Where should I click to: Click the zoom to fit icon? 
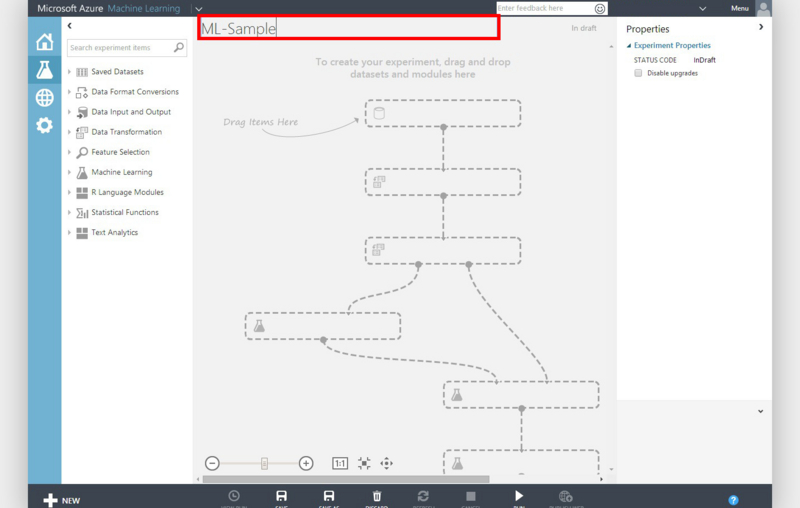(364, 463)
